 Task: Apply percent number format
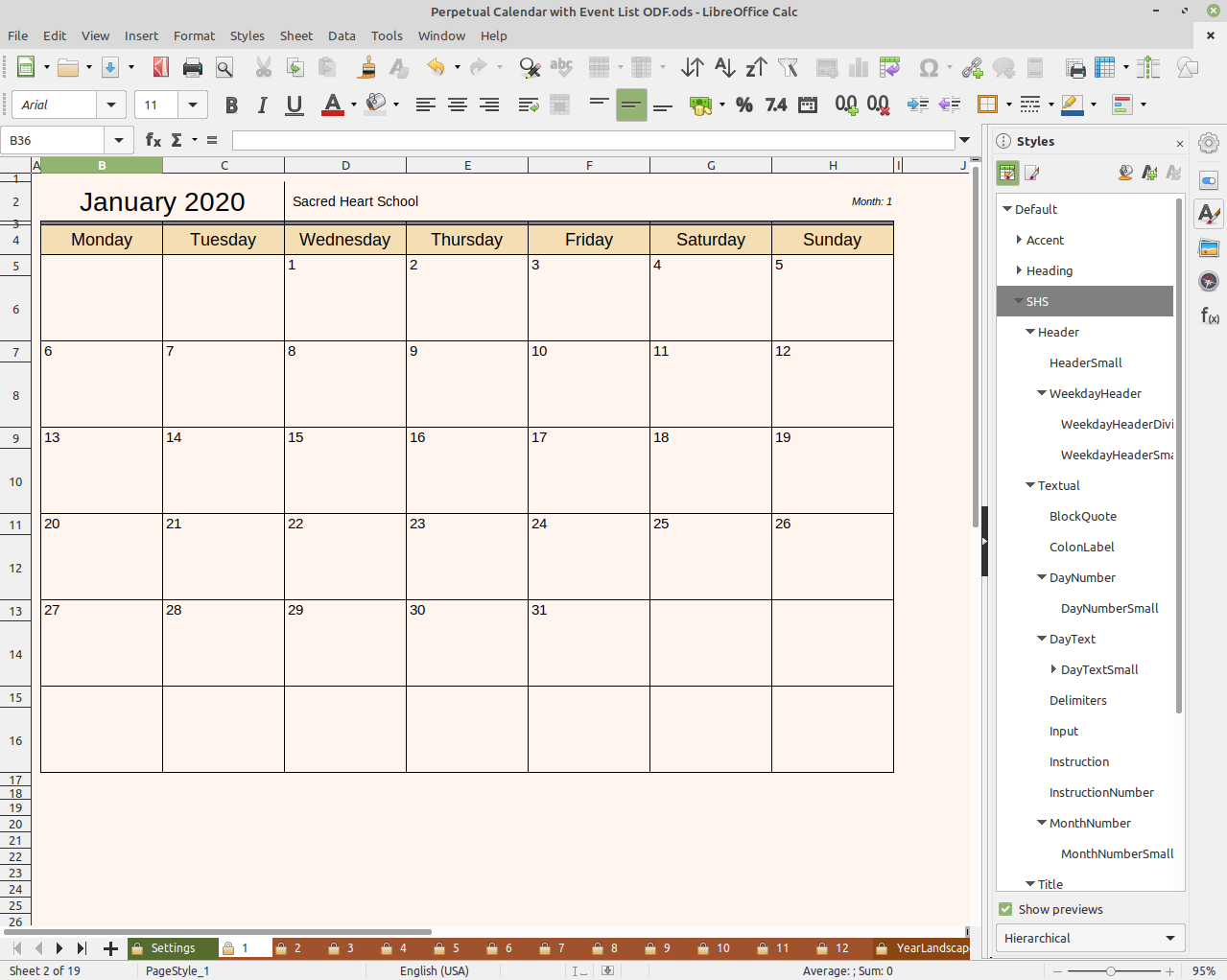tap(744, 105)
